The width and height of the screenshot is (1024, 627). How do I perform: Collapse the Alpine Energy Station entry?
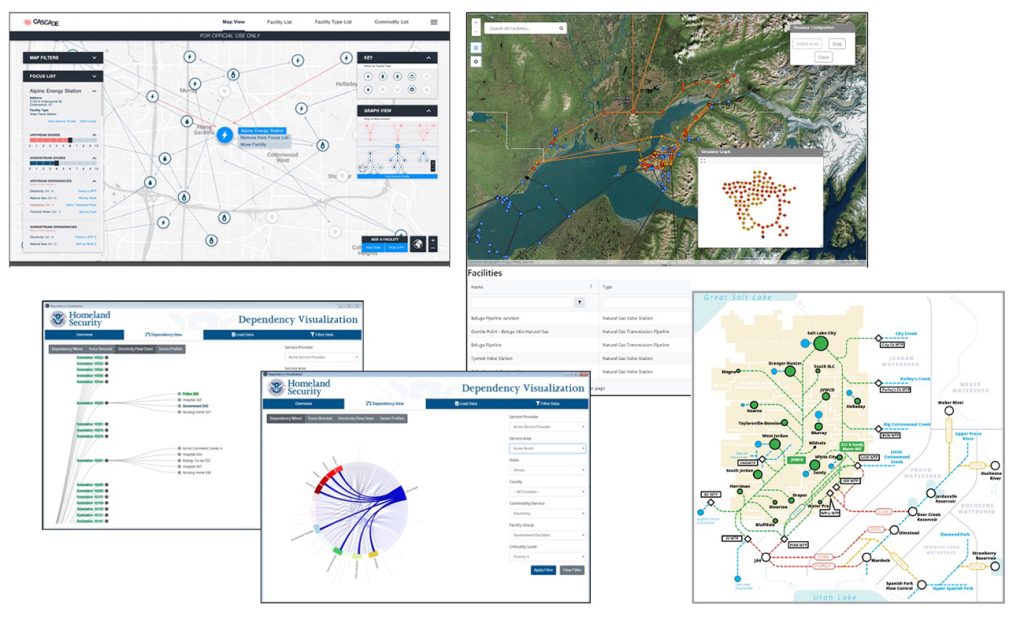coord(94,91)
